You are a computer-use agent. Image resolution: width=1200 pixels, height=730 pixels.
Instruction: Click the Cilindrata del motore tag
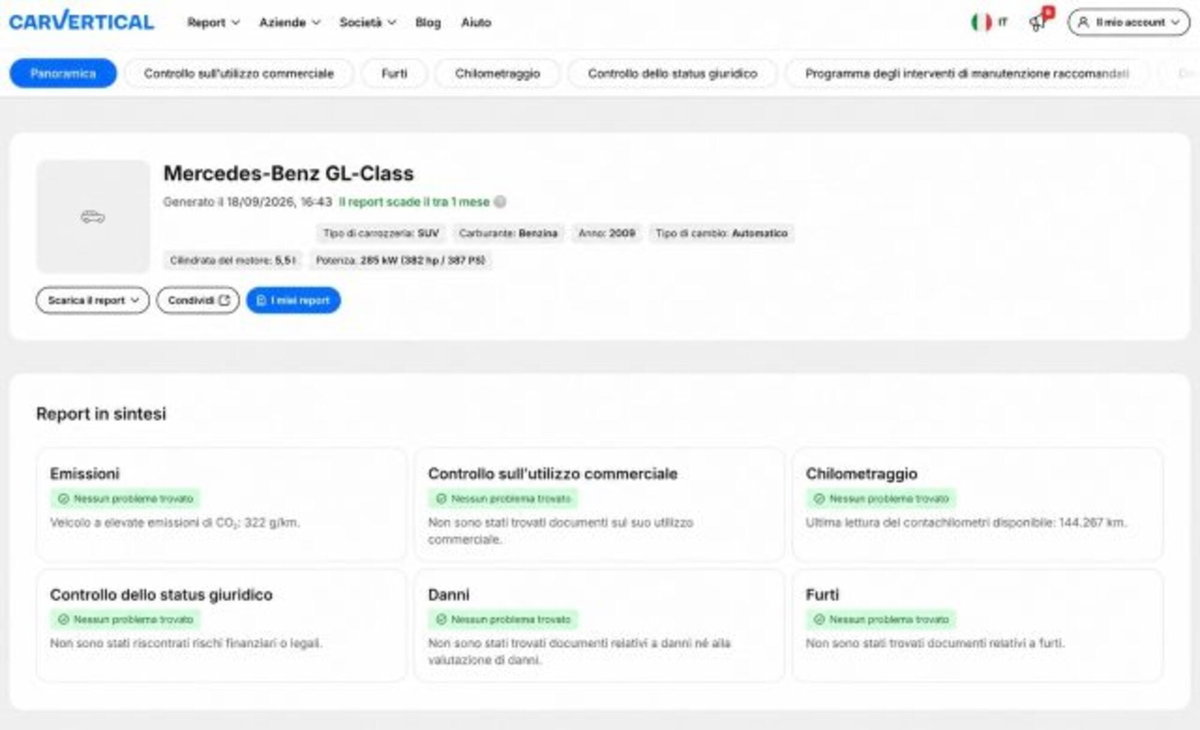231,260
